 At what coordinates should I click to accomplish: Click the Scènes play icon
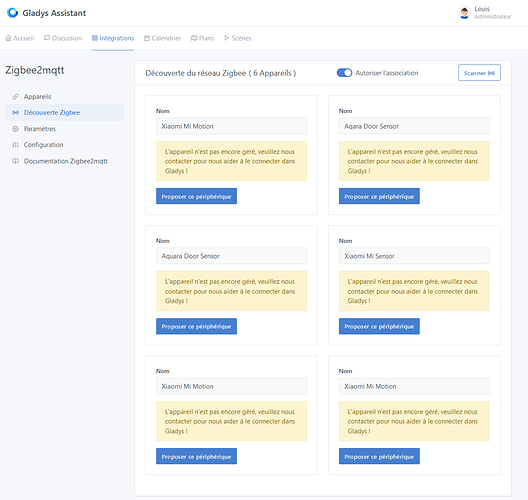[x=227, y=38]
